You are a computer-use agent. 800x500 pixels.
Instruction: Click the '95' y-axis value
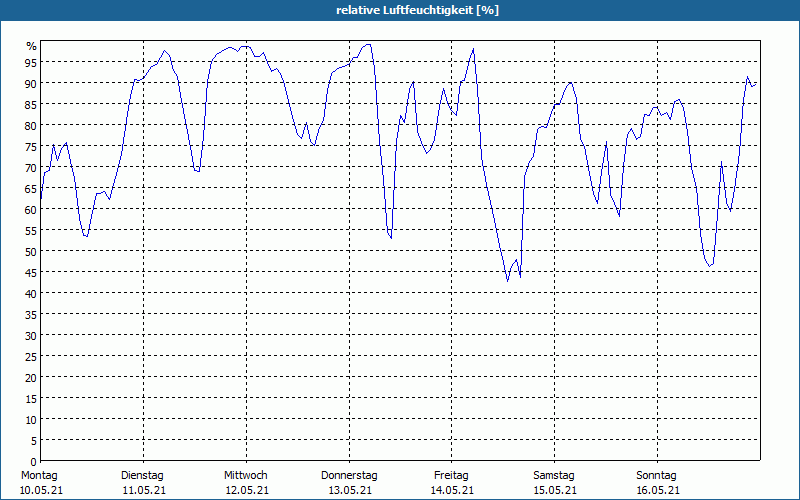click(31, 63)
